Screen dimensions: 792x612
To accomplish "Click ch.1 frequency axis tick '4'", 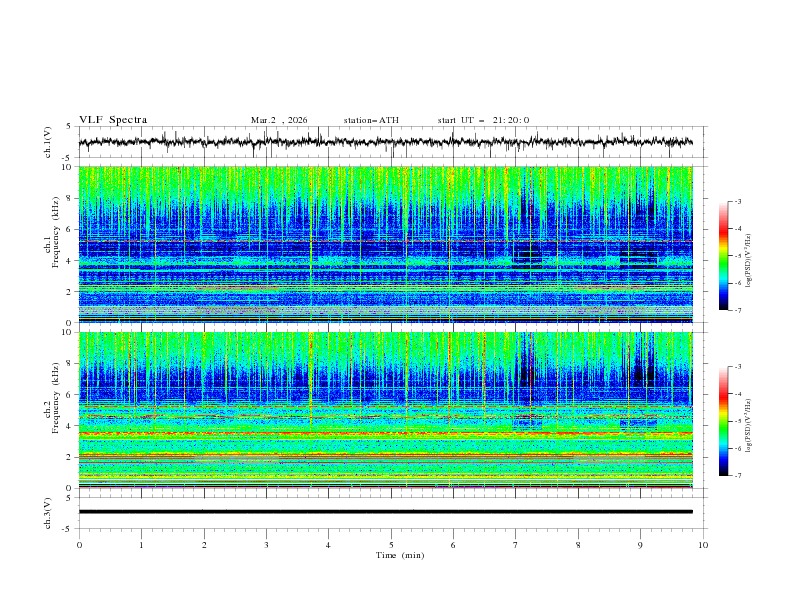I will [69, 261].
